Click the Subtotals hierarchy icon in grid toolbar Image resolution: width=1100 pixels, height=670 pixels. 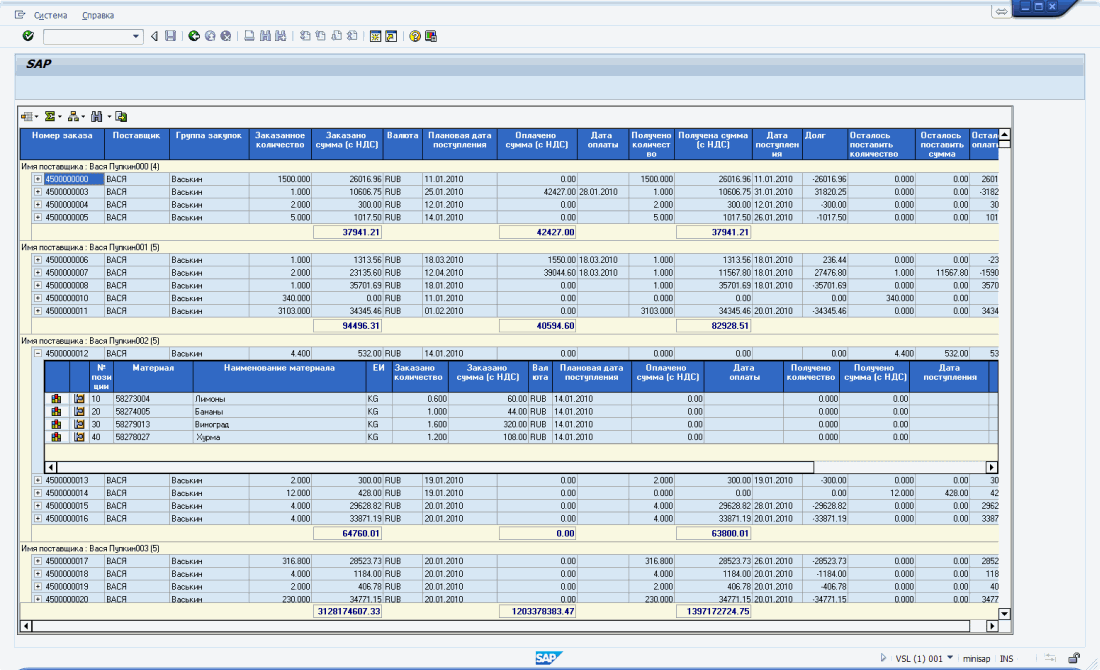(73, 116)
